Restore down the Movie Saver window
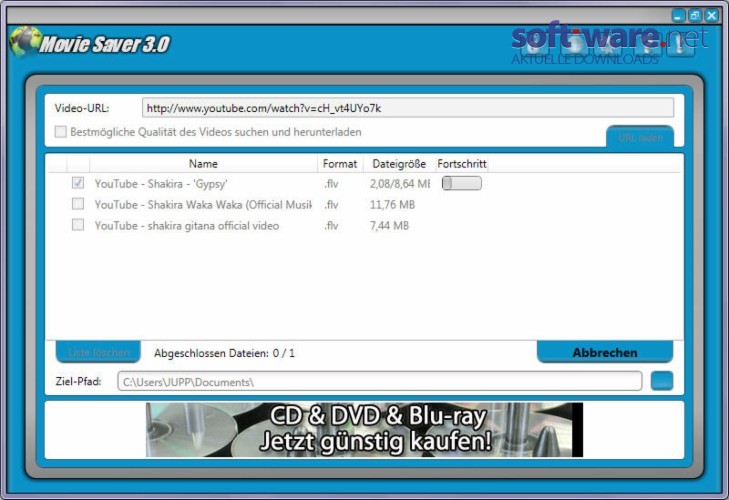 (695, 16)
